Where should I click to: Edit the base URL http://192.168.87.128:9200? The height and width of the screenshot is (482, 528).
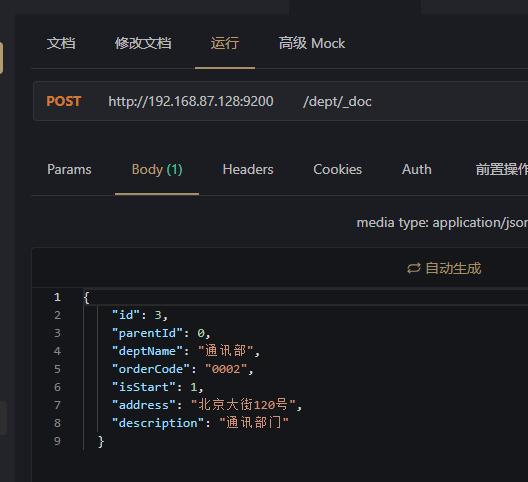(x=191, y=101)
